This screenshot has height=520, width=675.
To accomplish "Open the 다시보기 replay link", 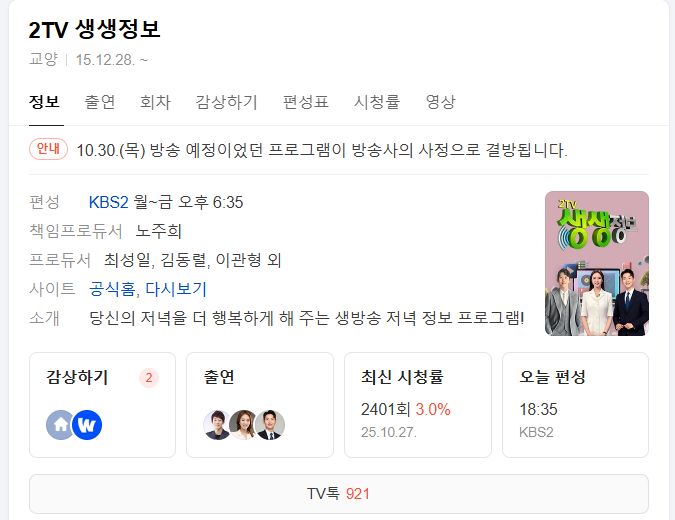I will [176, 289].
